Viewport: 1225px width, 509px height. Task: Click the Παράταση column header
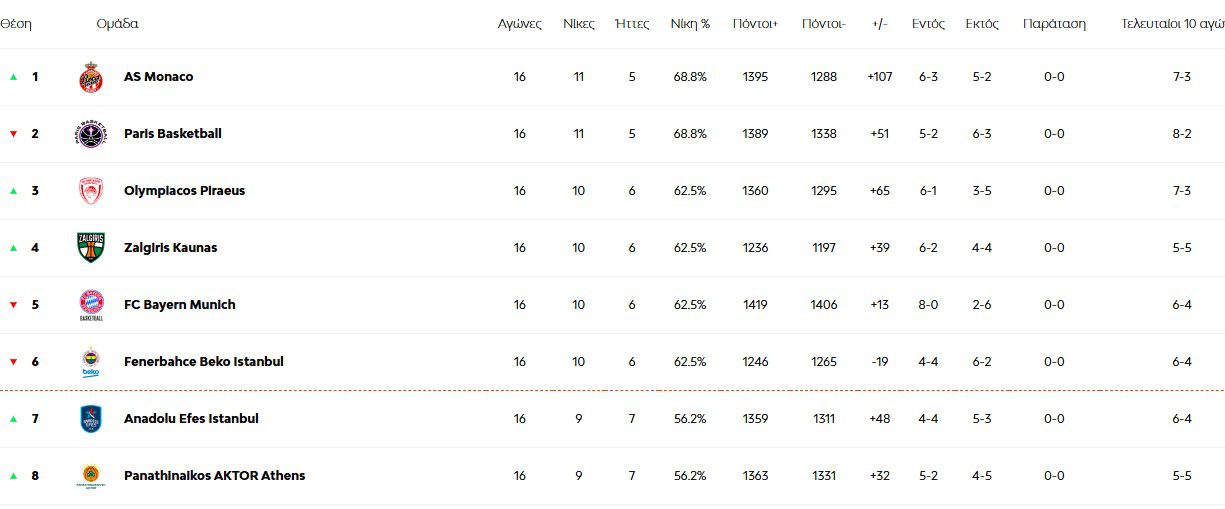(x=1054, y=24)
